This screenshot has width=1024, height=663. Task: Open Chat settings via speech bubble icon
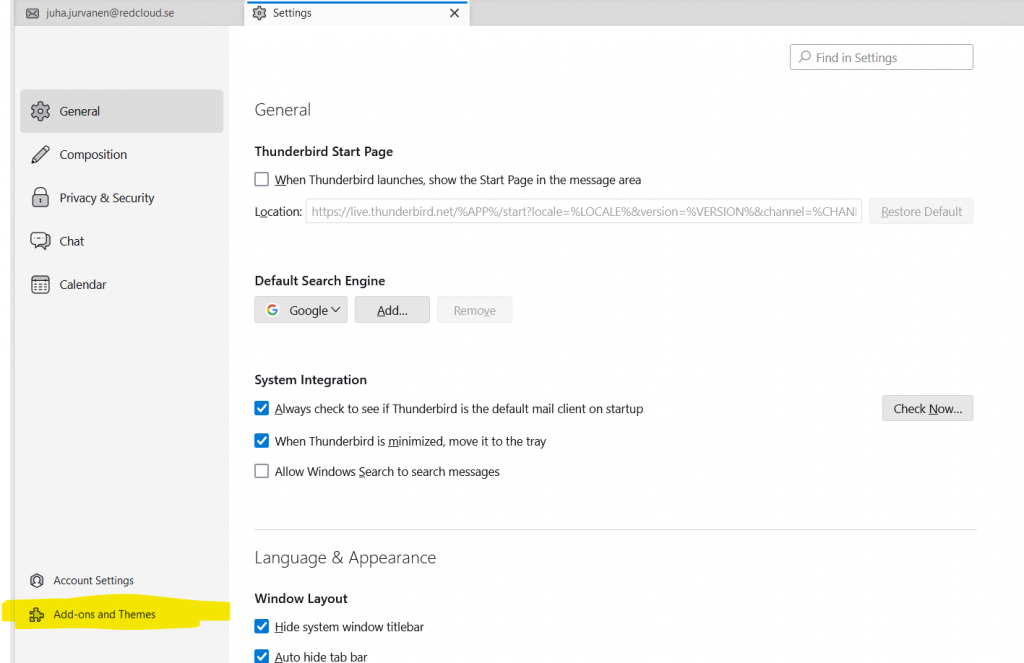pos(40,240)
